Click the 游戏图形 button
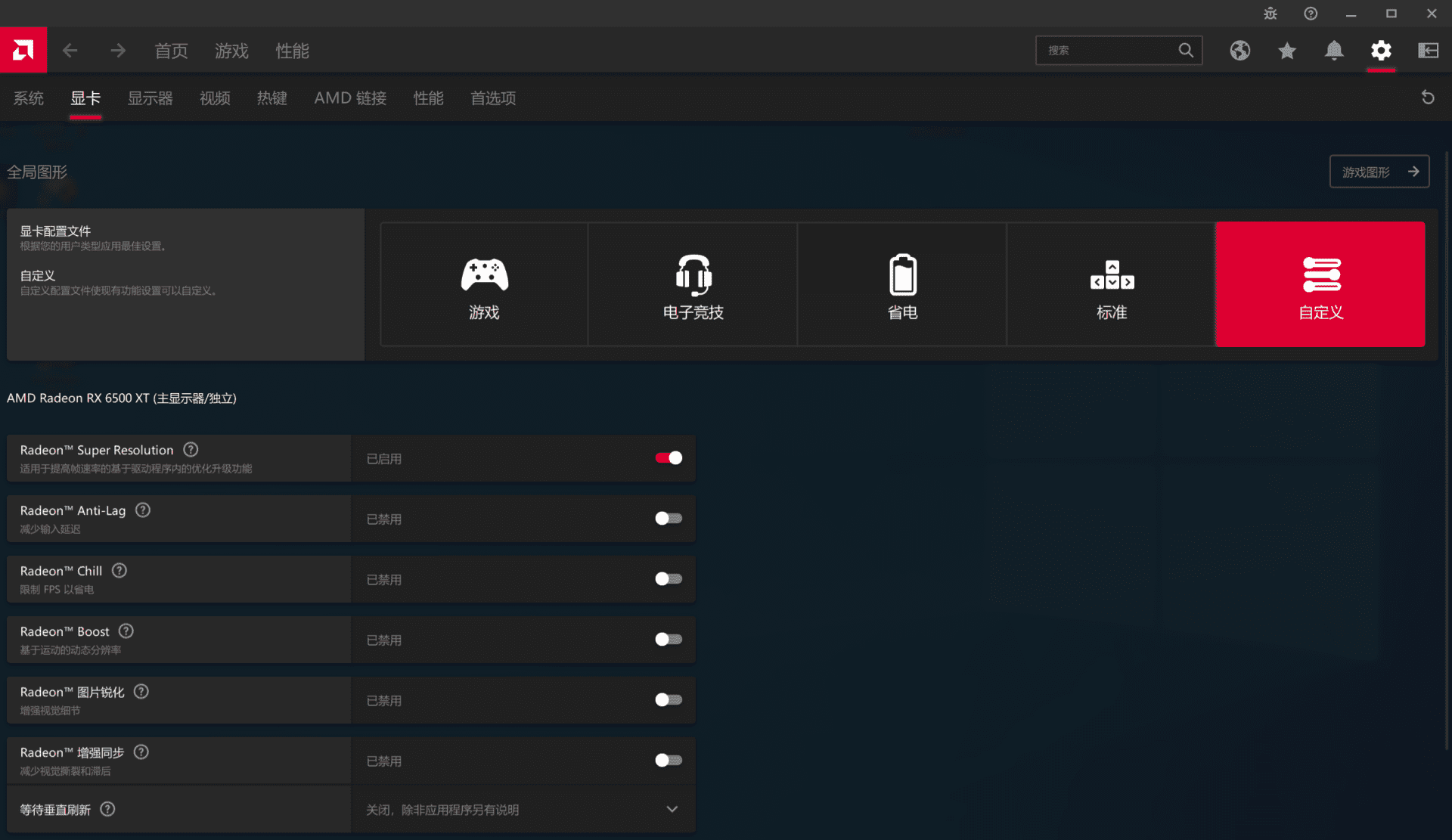This screenshot has width=1452, height=840. (1379, 172)
